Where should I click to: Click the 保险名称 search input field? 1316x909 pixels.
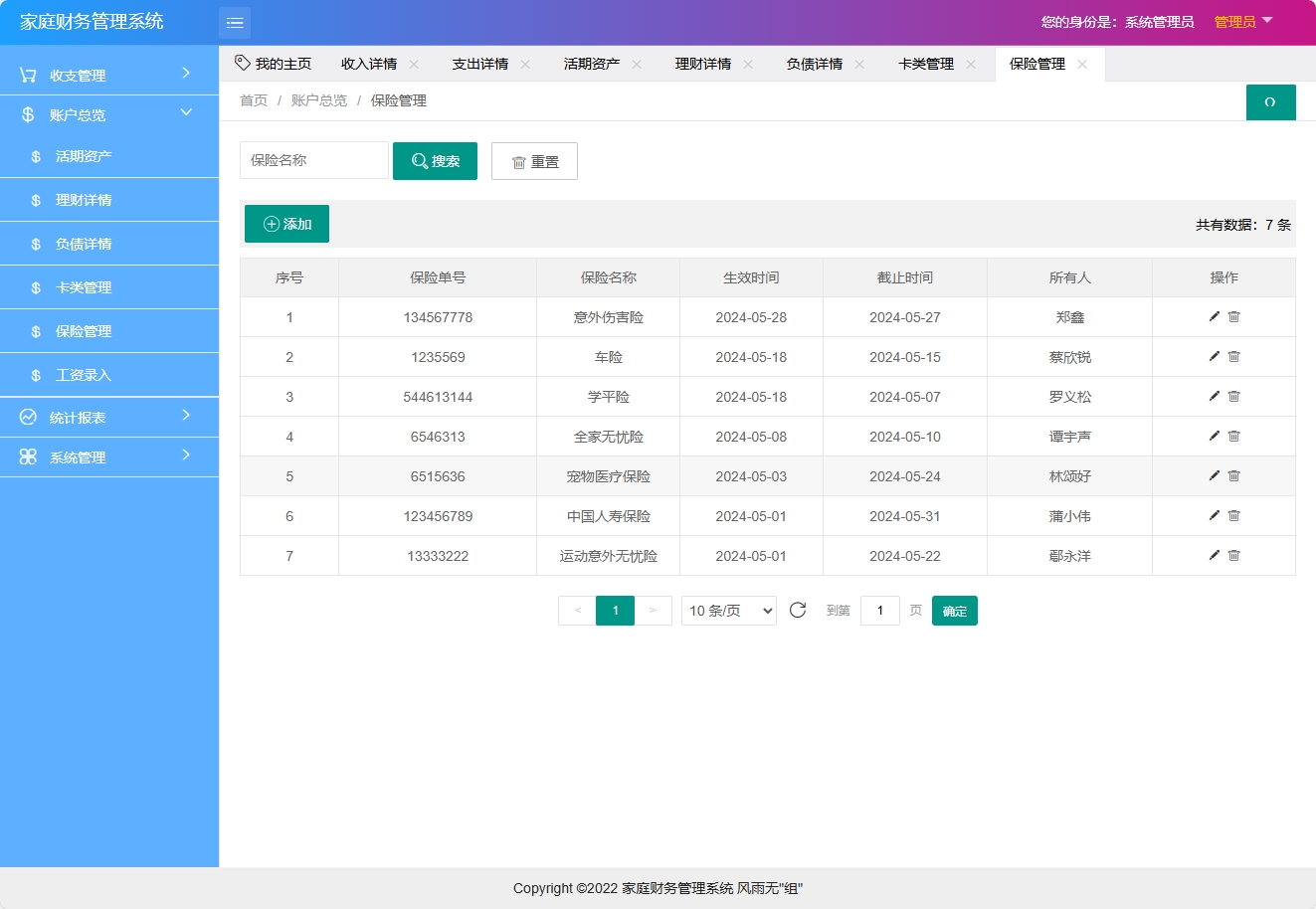(x=313, y=160)
